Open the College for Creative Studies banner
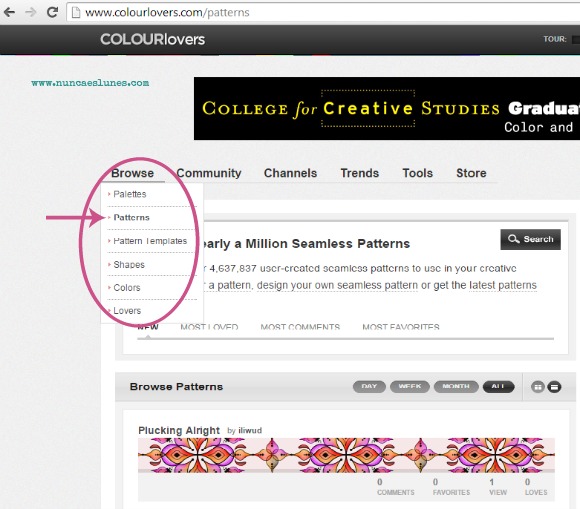This screenshot has width=580, height=509. click(x=387, y=108)
